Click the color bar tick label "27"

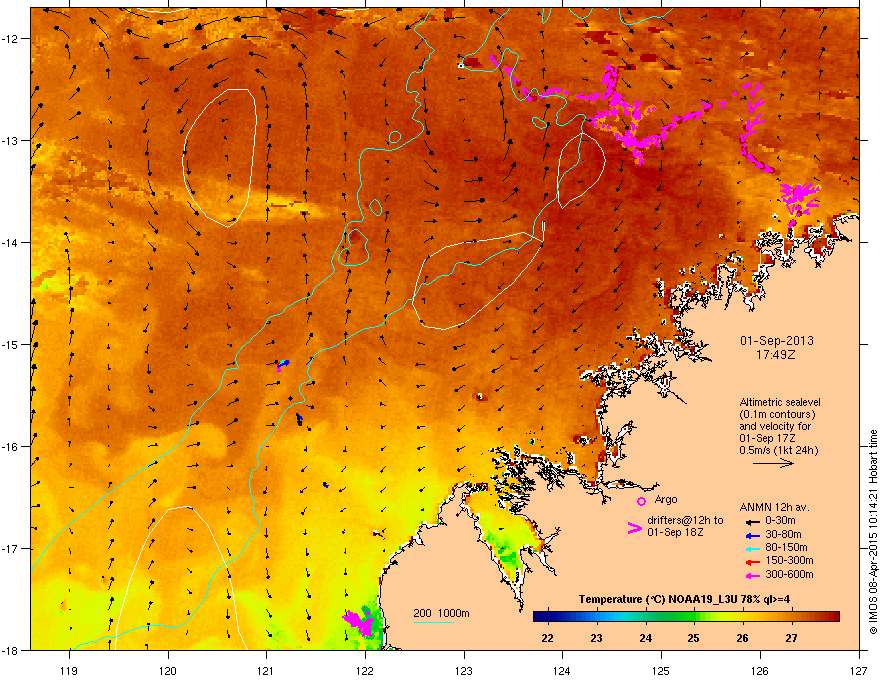pos(791,638)
